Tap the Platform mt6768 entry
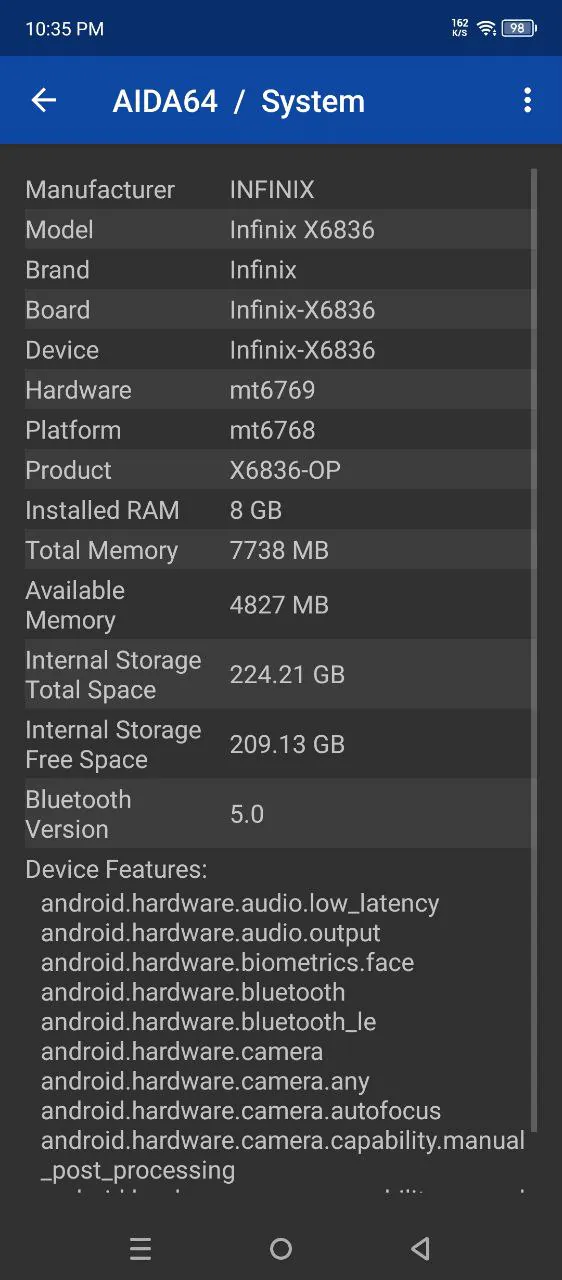 click(278, 429)
